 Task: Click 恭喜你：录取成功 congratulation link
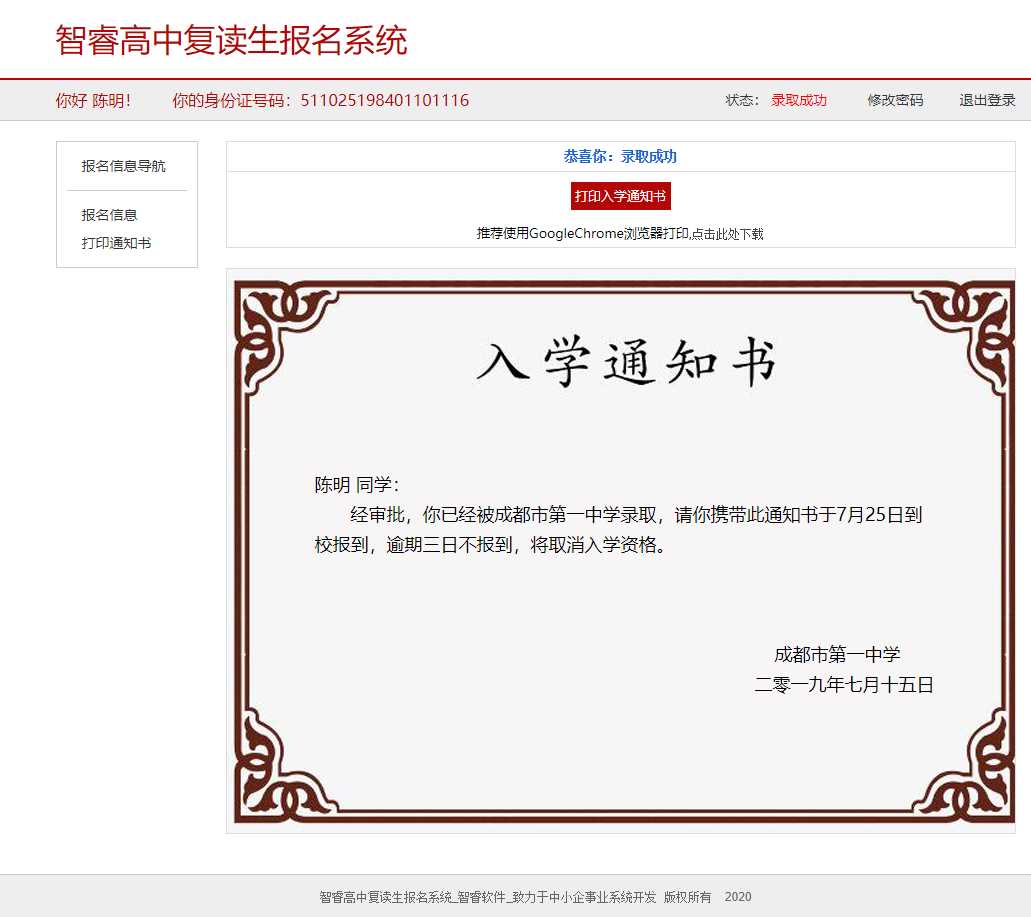click(x=620, y=156)
